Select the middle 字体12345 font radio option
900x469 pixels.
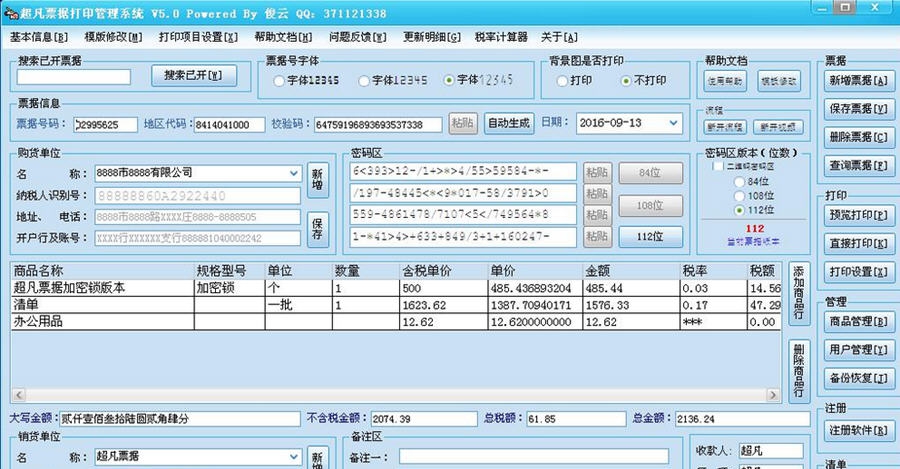pyautogui.click(x=364, y=81)
